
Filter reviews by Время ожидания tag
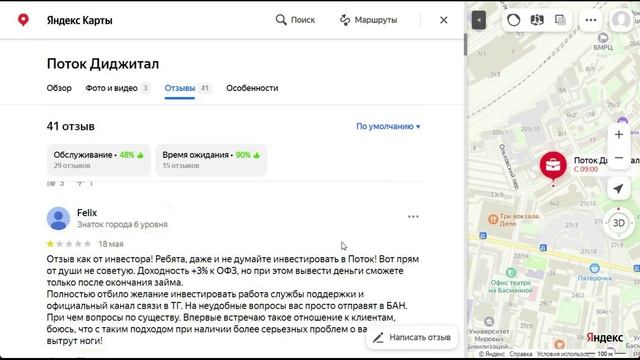pos(211,160)
